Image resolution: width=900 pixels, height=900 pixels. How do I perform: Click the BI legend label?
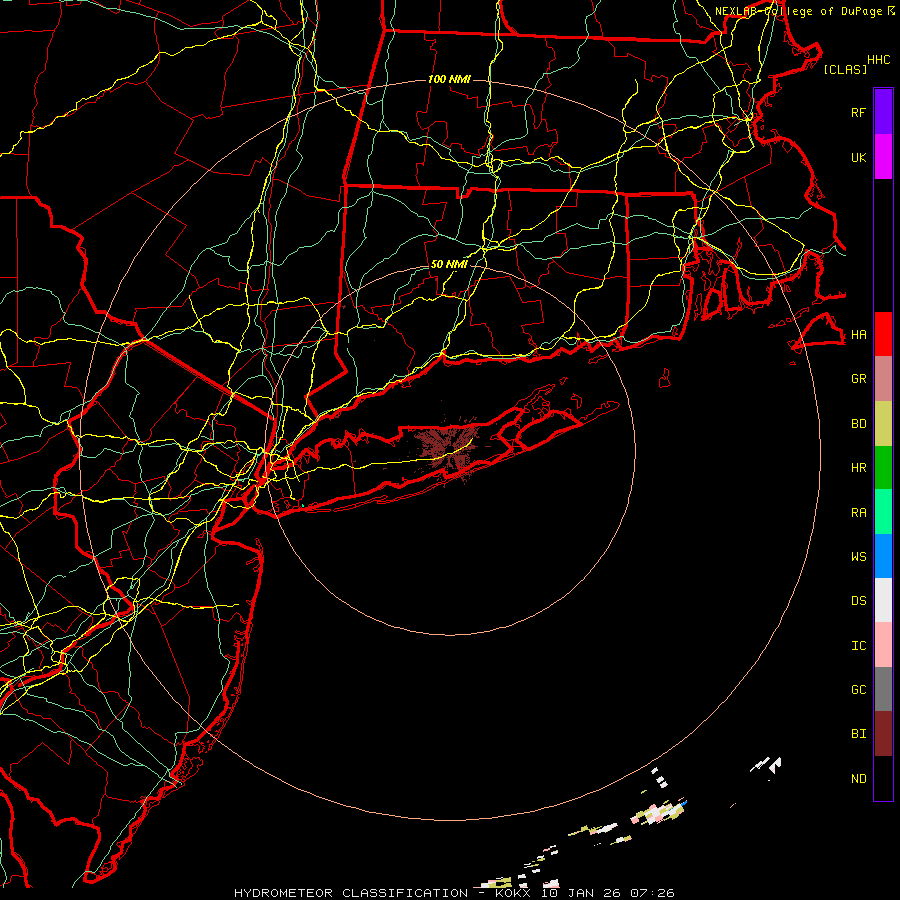pos(858,734)
